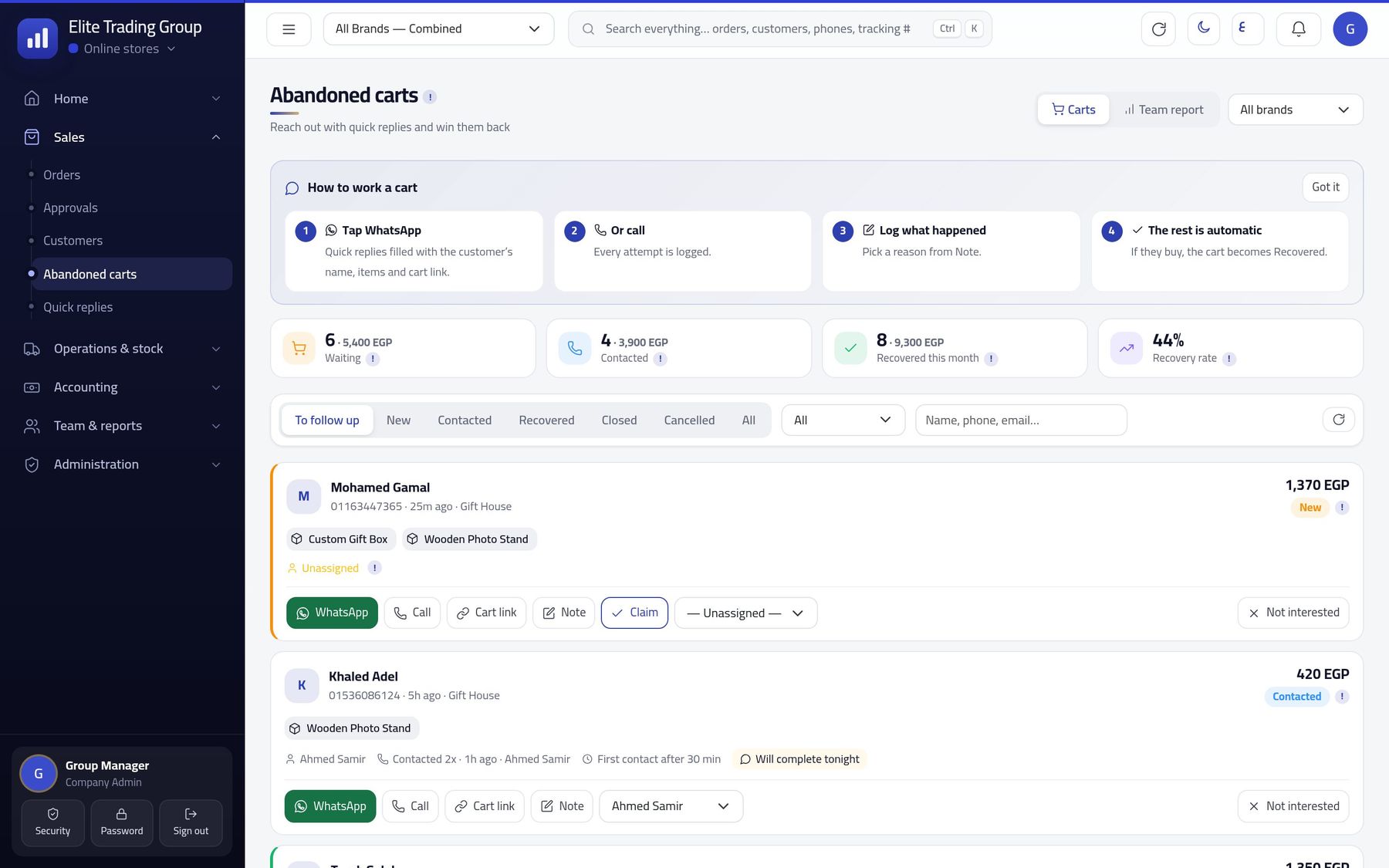The image size is (1389, 868).
Task: Expand the Online stores switcher
Action: pos(122,49)
